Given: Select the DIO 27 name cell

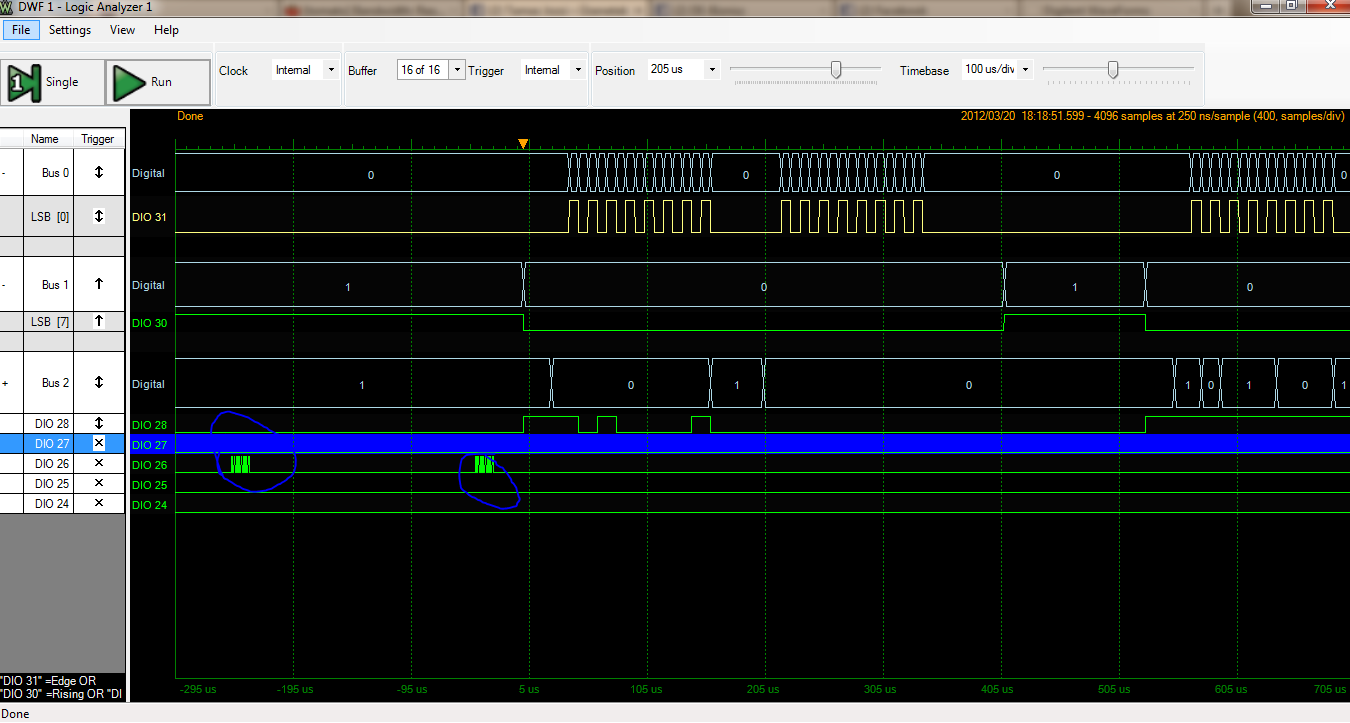Looking at the screenshot, I should pos(49,444).
